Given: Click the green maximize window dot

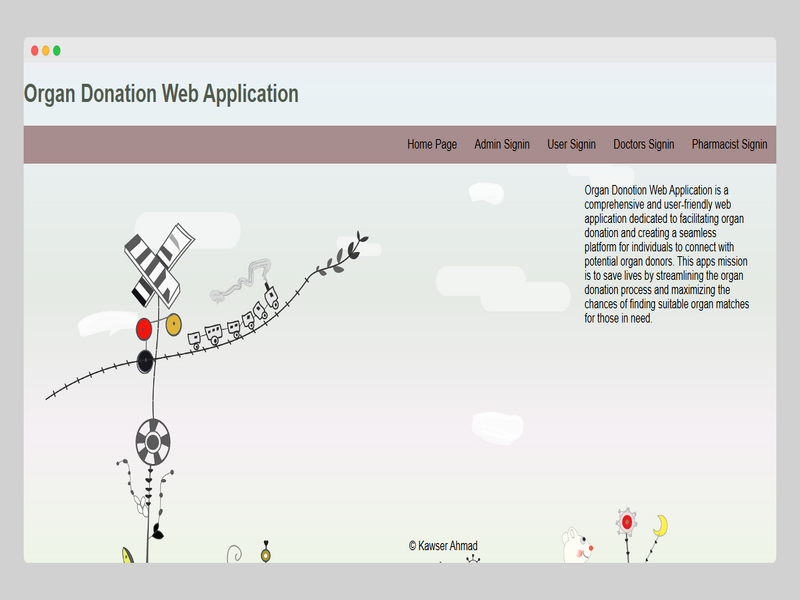Looking at the screenshot, I should click(57, 51).
